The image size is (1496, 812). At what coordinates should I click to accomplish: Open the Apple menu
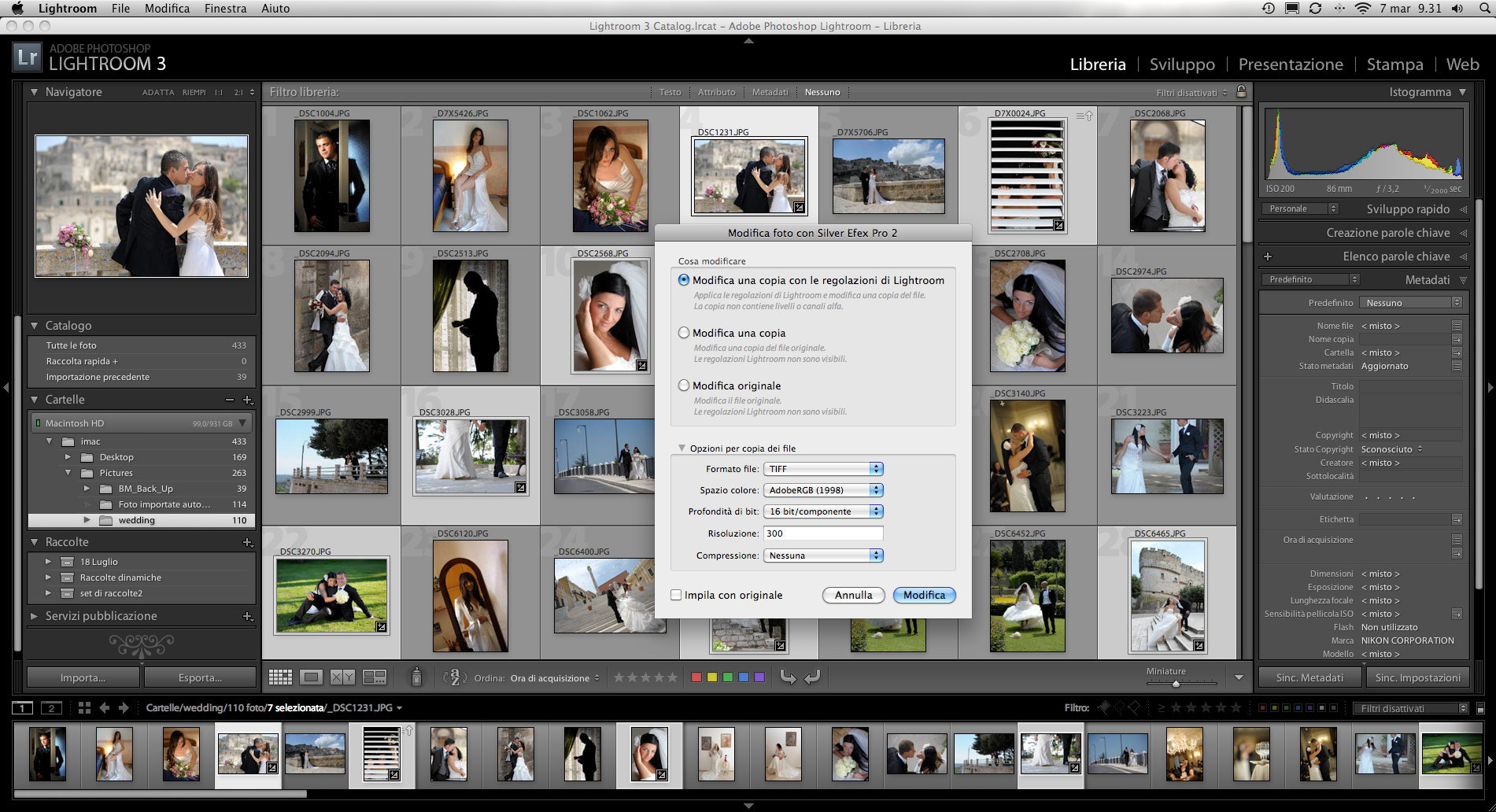point(17,8)
